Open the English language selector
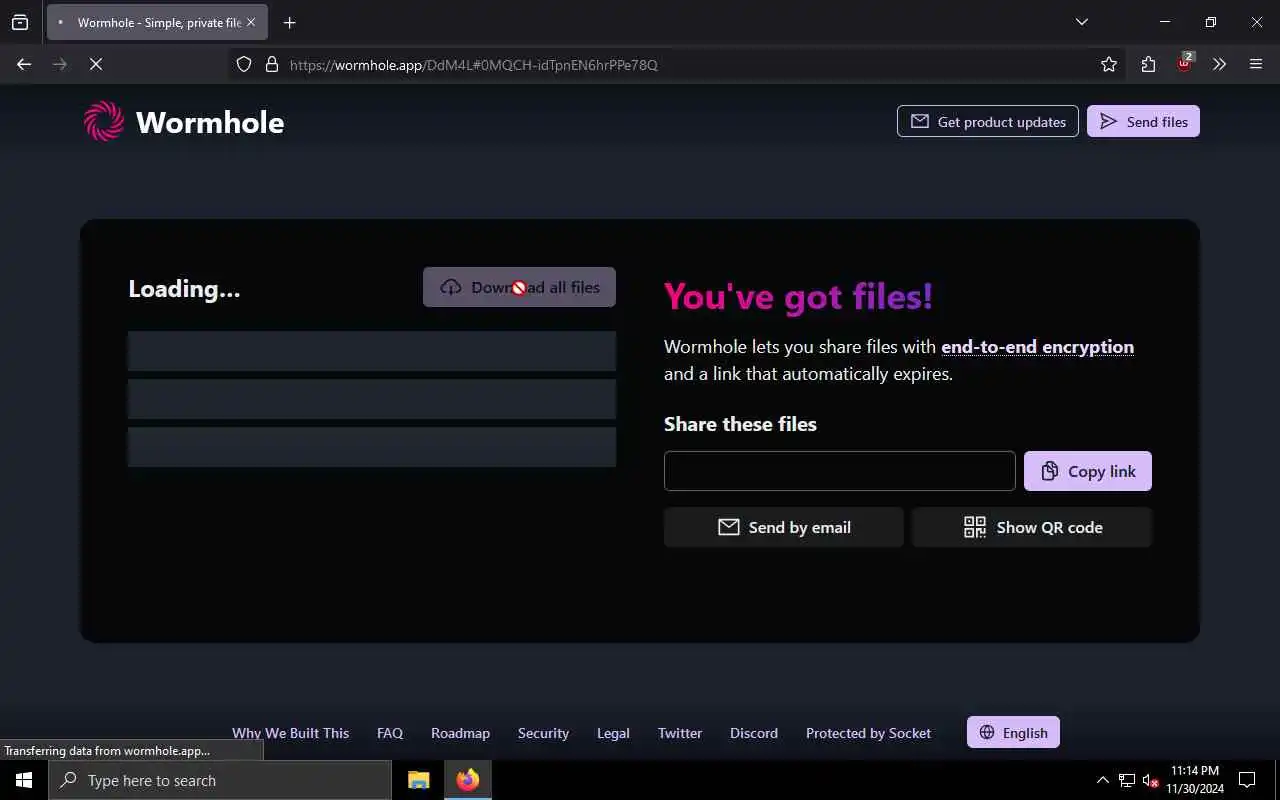 click(x=1013, y=732)
